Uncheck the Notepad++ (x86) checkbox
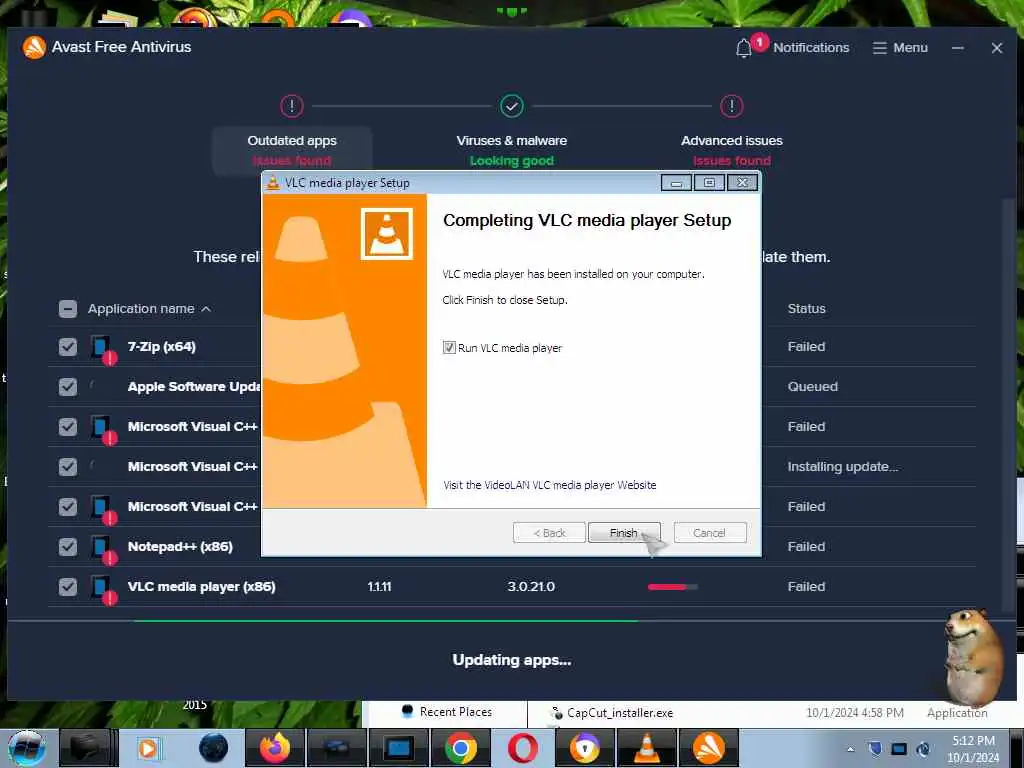 point(68,547)
